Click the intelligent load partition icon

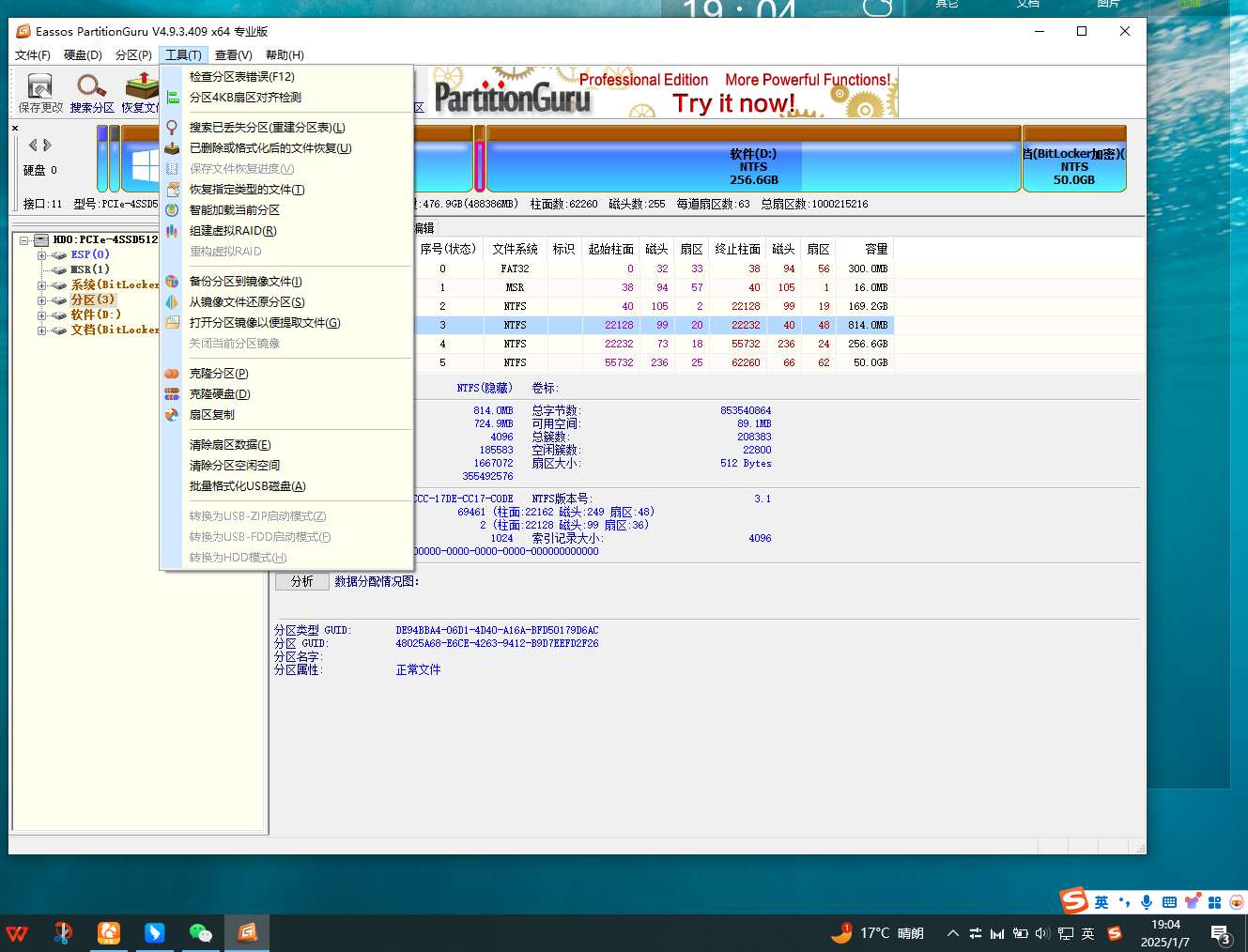172,210
